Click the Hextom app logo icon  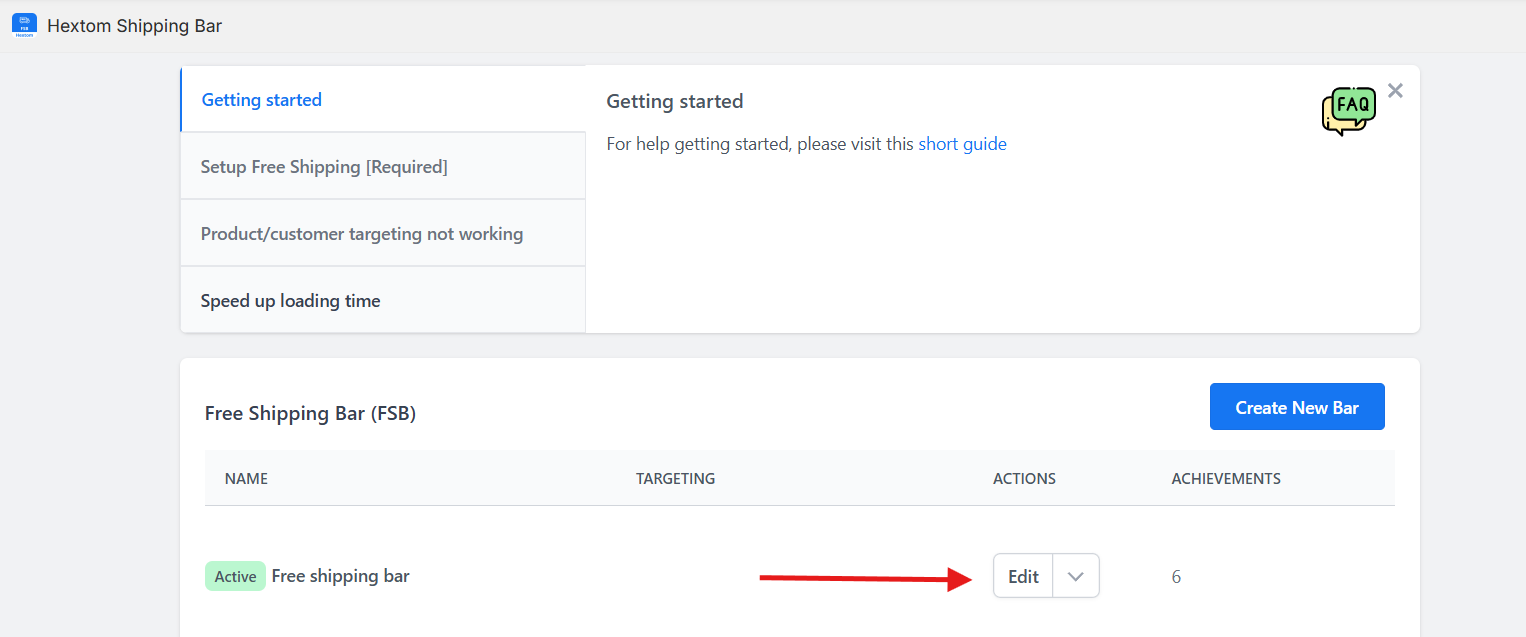[24, 26]
